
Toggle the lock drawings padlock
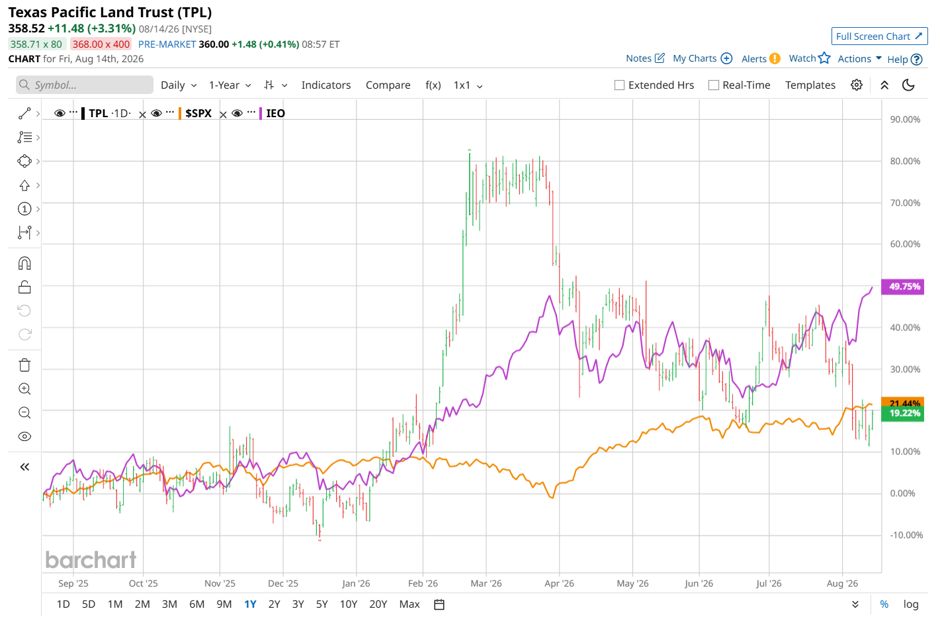tap(25, 287)
